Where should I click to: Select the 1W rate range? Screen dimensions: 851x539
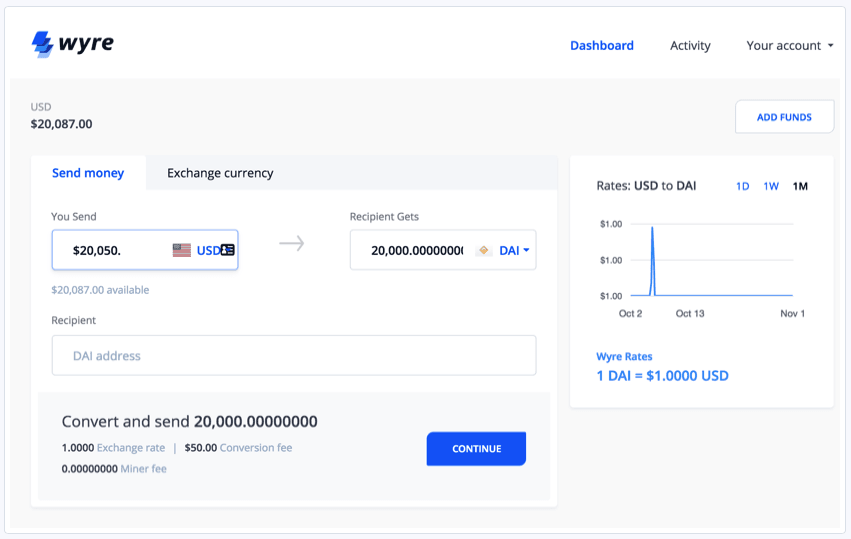771,186
